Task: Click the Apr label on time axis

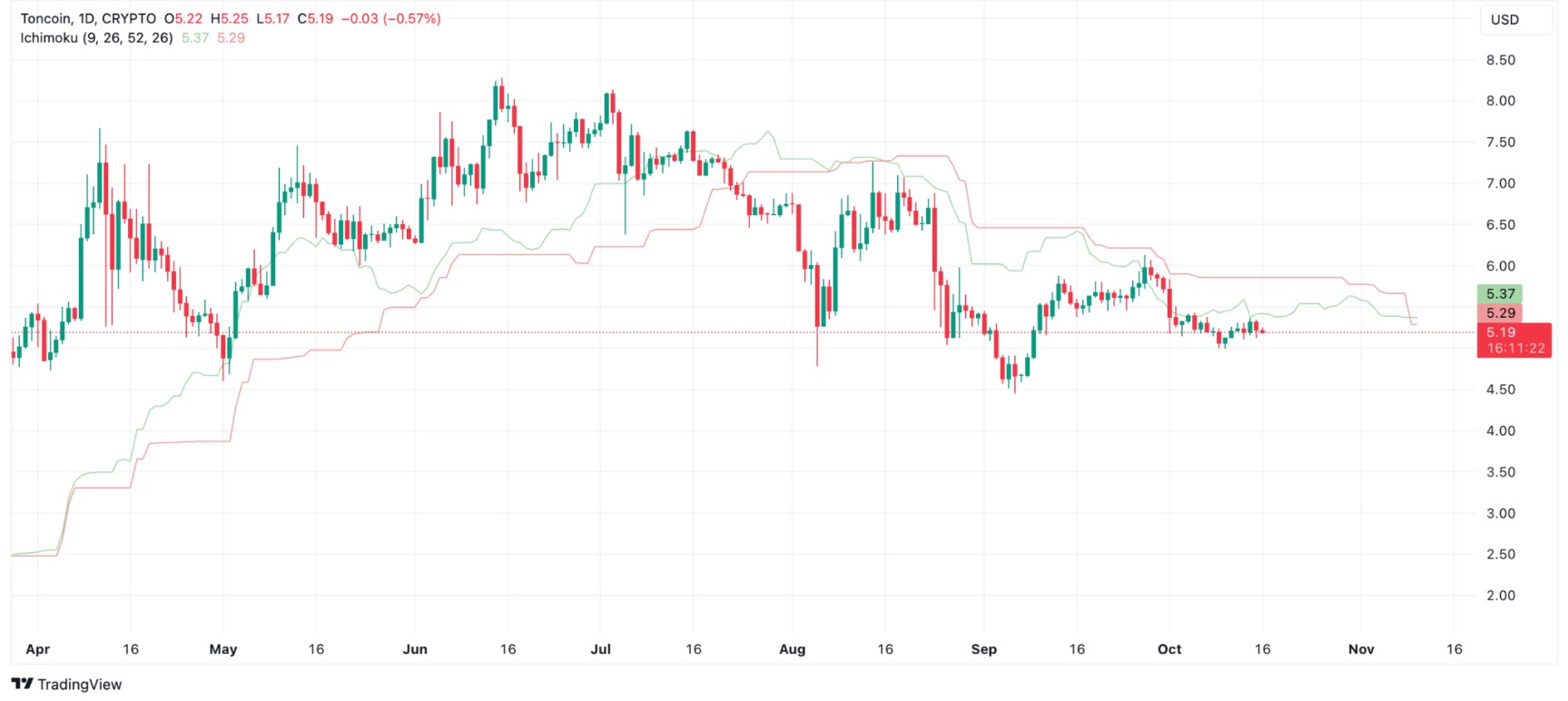Action: click(38, 649)
